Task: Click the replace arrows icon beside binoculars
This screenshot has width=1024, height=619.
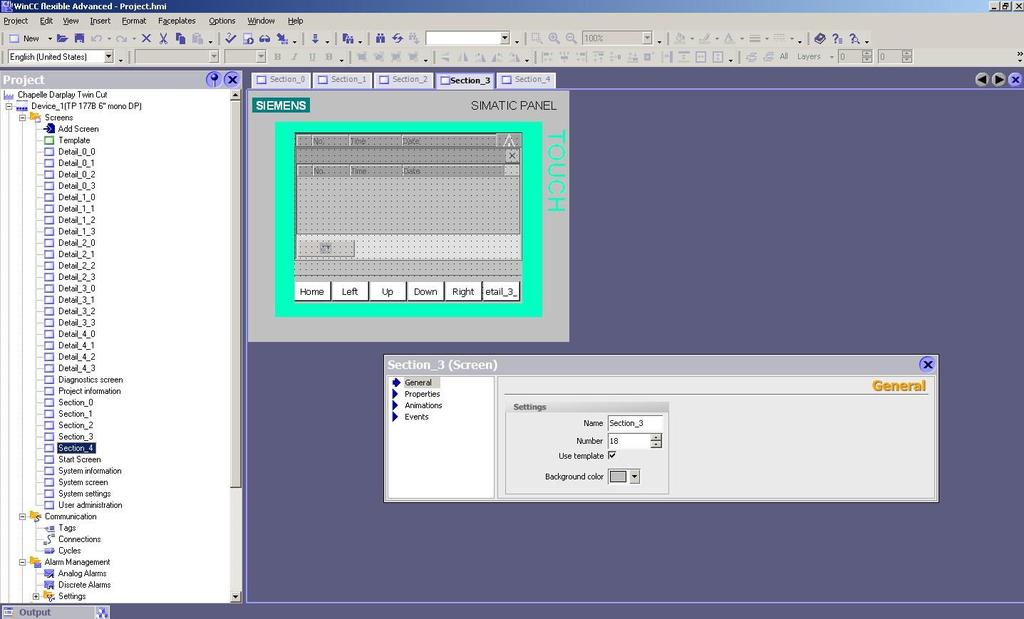Action: tap(397, 39)
